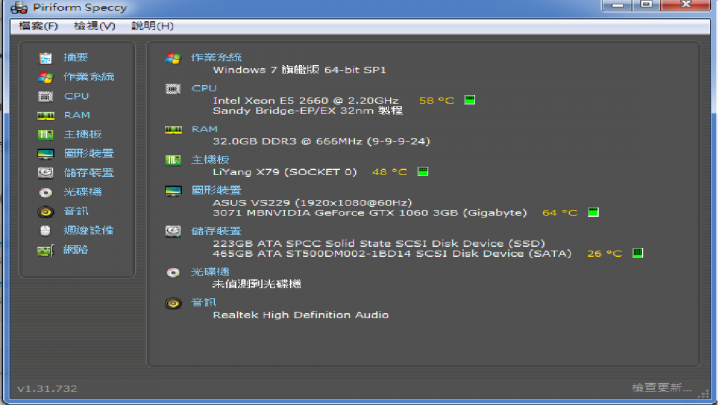The width and height of the screenshot is (720, 405).
Task: Go to the RAM section label in sidebar
Action: point(77,115)
